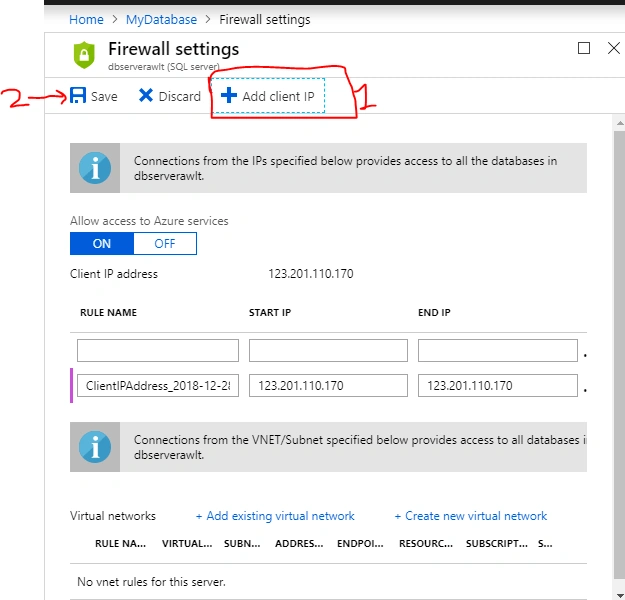The height and width of the screenshot is (600, 625).
Task: Turn Azure services access OFF
Action: tap(165, 244)
